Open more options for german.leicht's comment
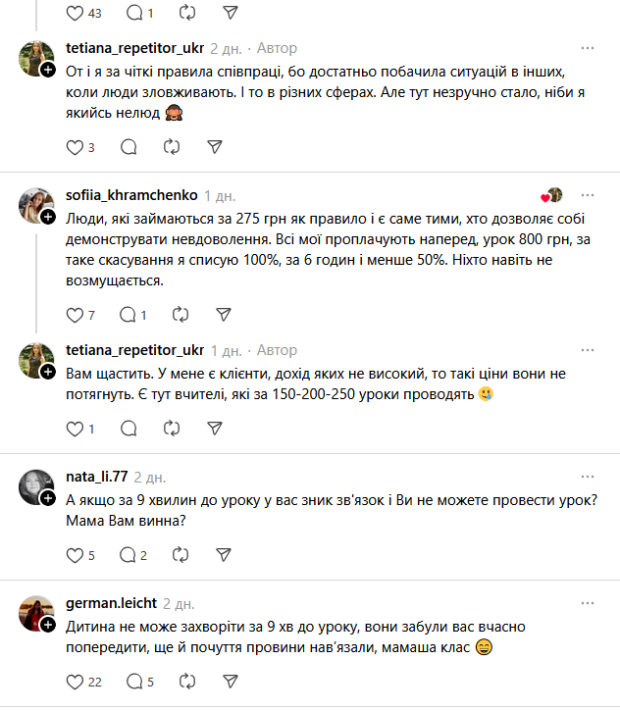 [588, 604]
